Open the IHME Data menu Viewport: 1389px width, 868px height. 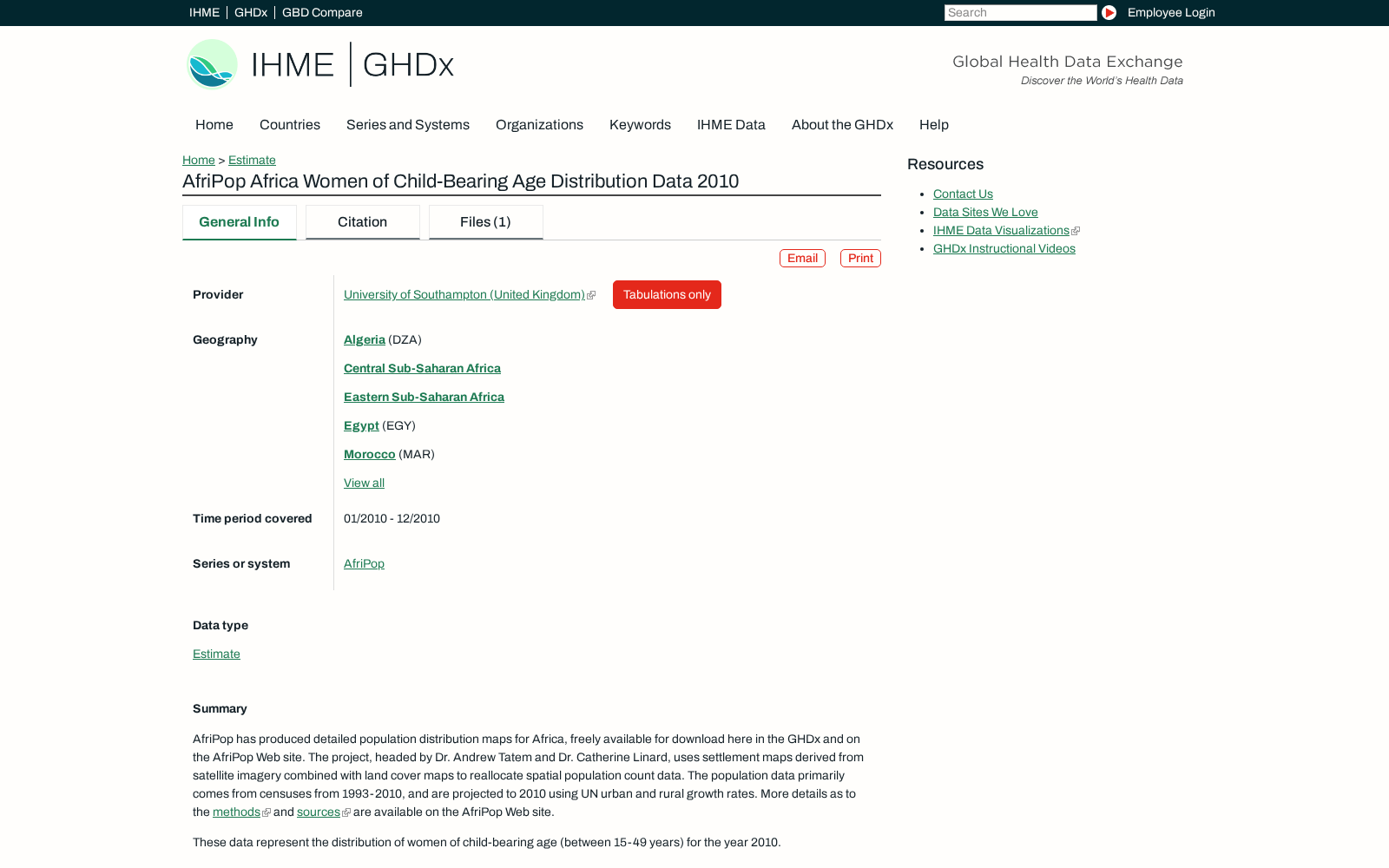[x=731, y=125]
